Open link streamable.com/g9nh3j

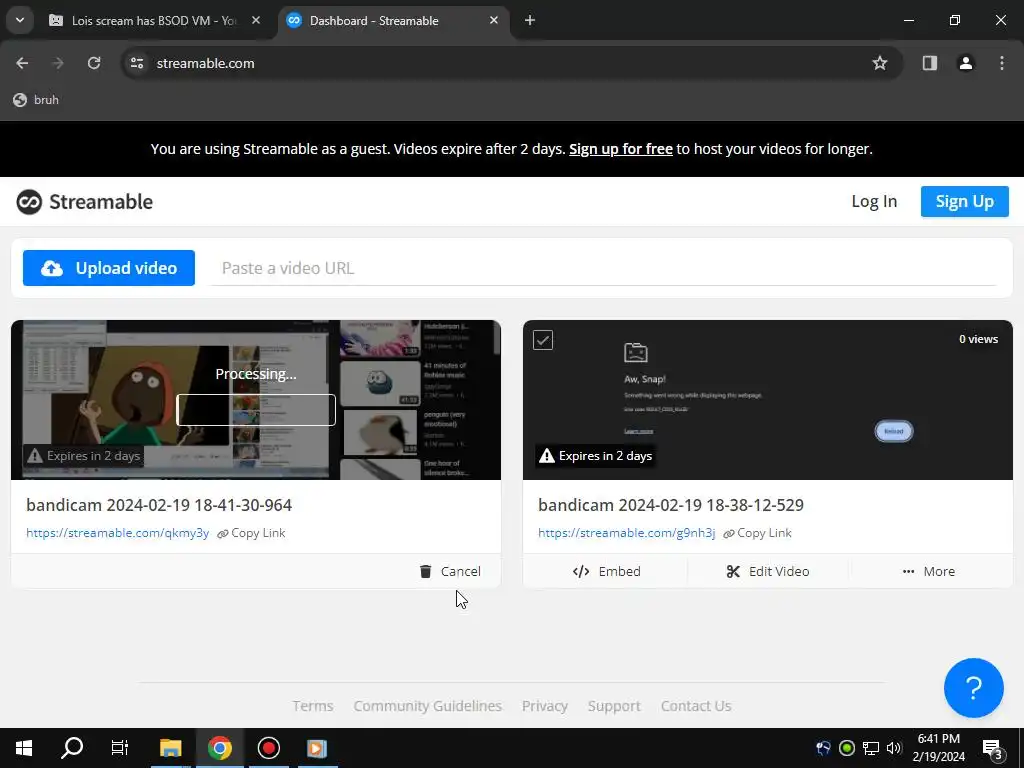627,533
